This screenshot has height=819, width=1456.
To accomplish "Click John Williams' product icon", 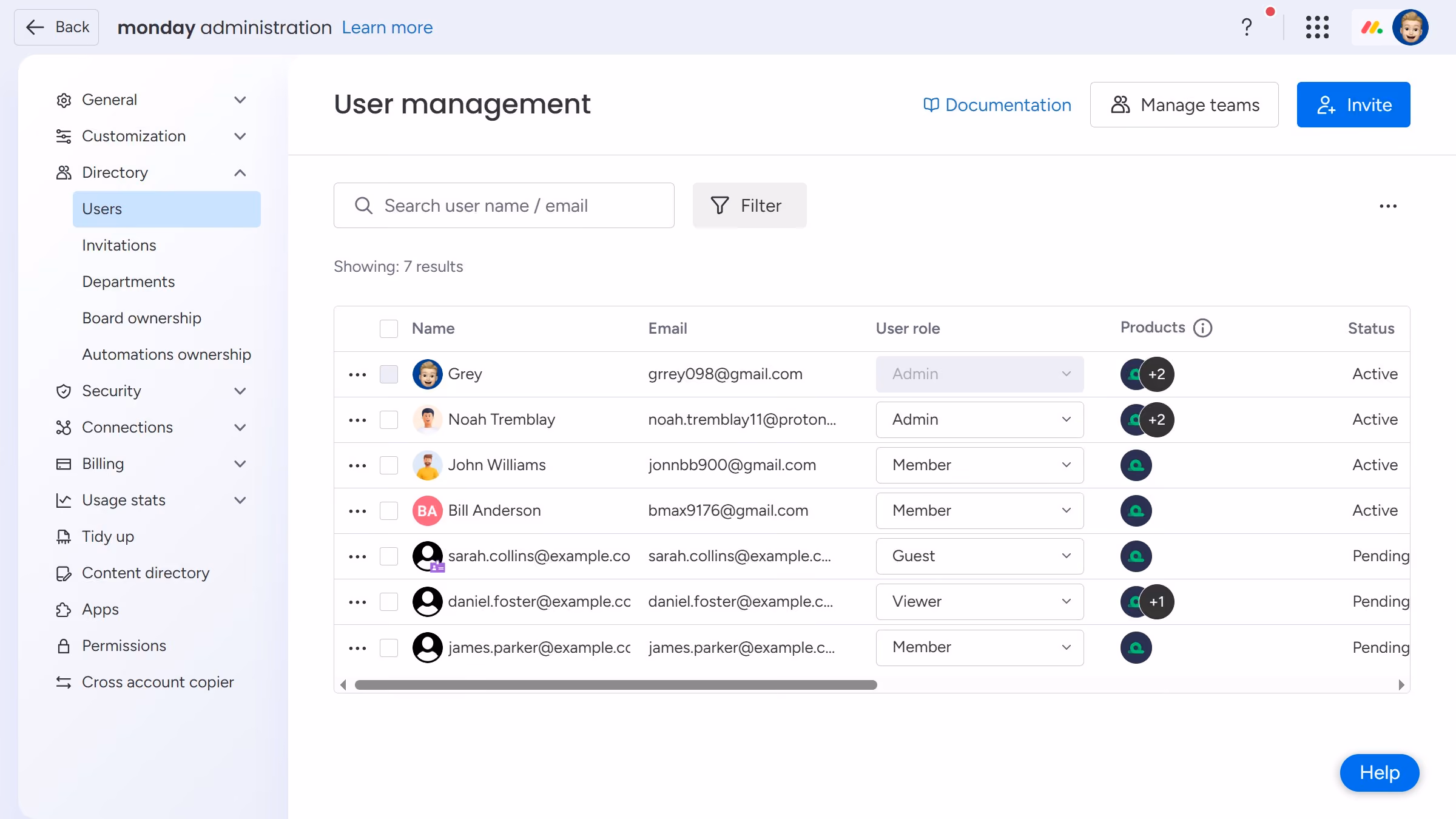I will (1136, 465).
